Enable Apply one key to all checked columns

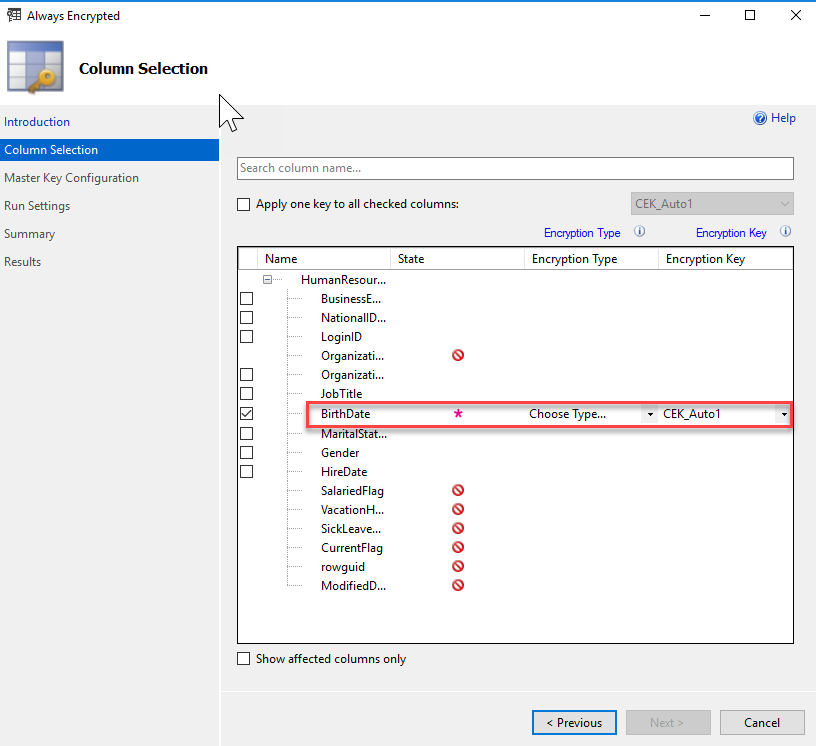click(x=244, y=204)
